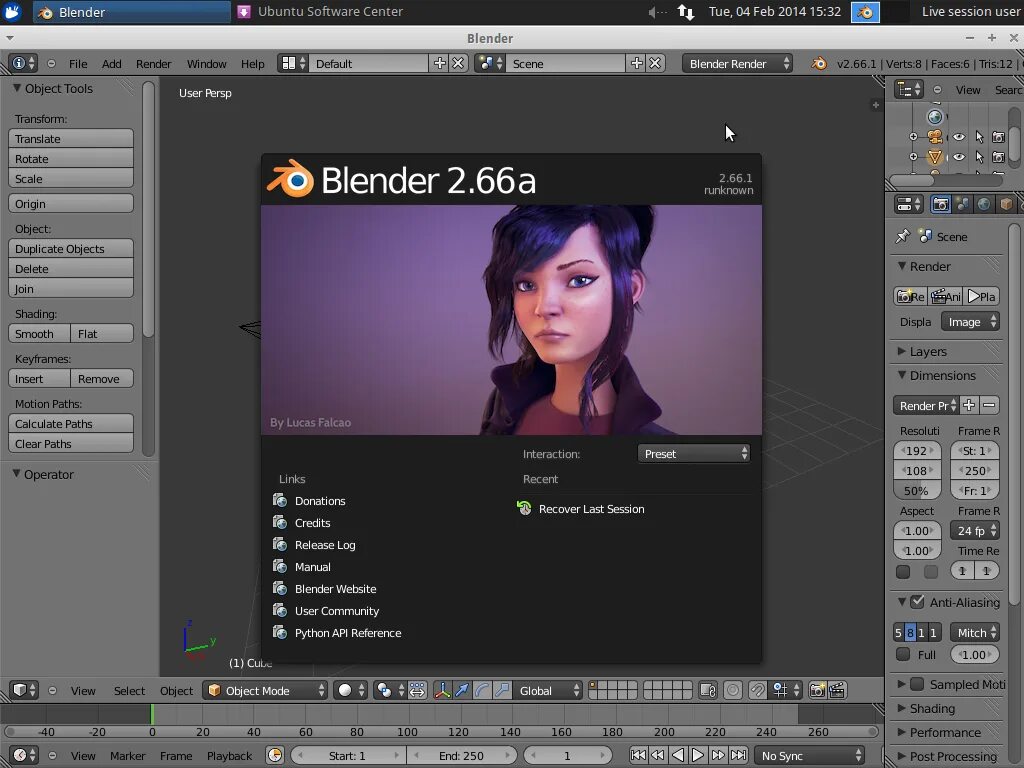Open Global transform orientation dropdown

(547, 690)
